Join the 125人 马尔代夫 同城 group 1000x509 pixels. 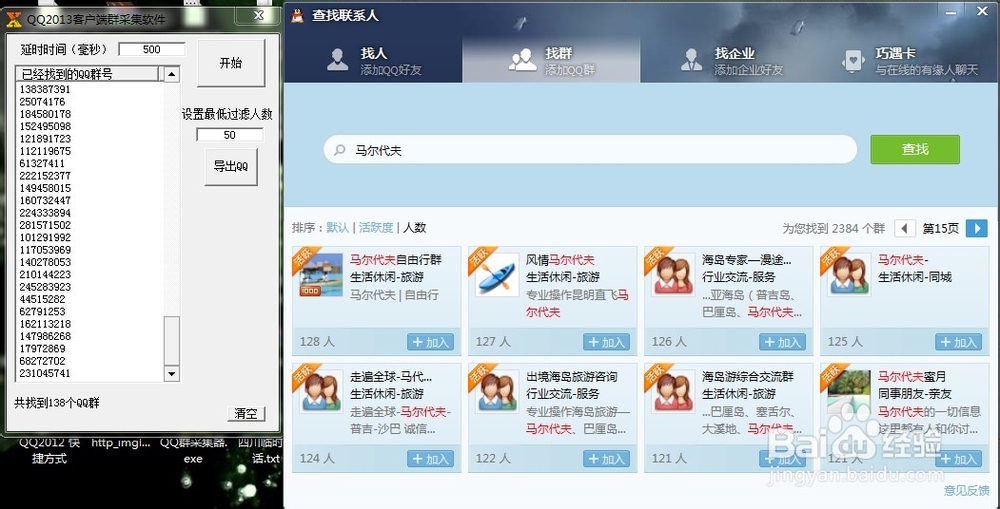[959, 343]
